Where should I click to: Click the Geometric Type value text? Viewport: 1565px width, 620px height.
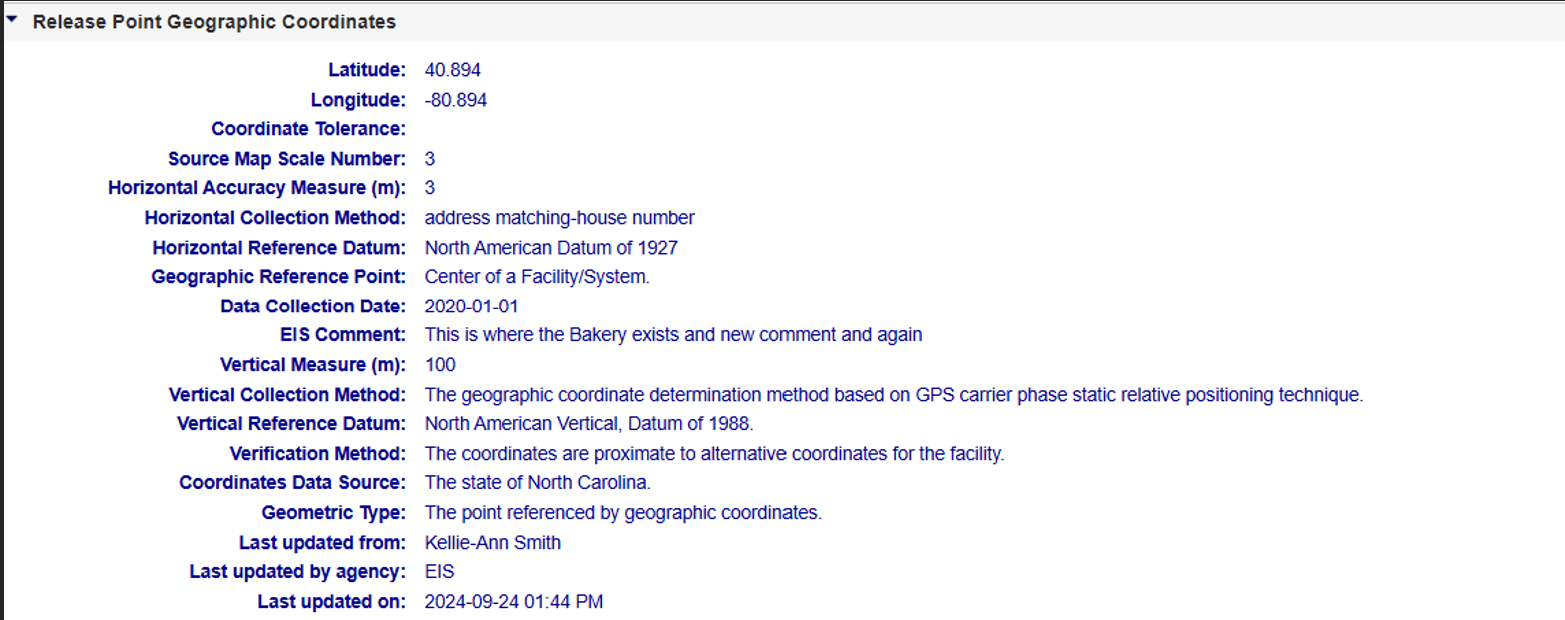pyautogui.click(x=623, y=513)
